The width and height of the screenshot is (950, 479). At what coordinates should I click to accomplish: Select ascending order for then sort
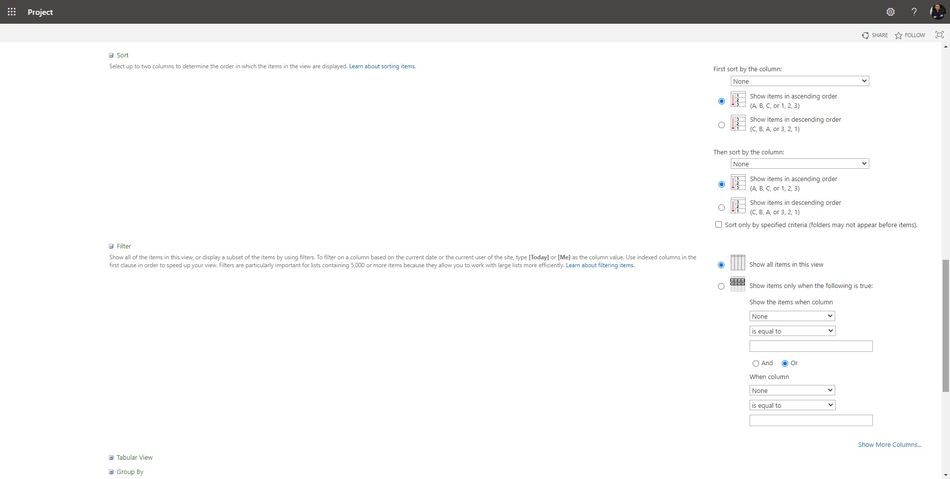pos(721,184)
